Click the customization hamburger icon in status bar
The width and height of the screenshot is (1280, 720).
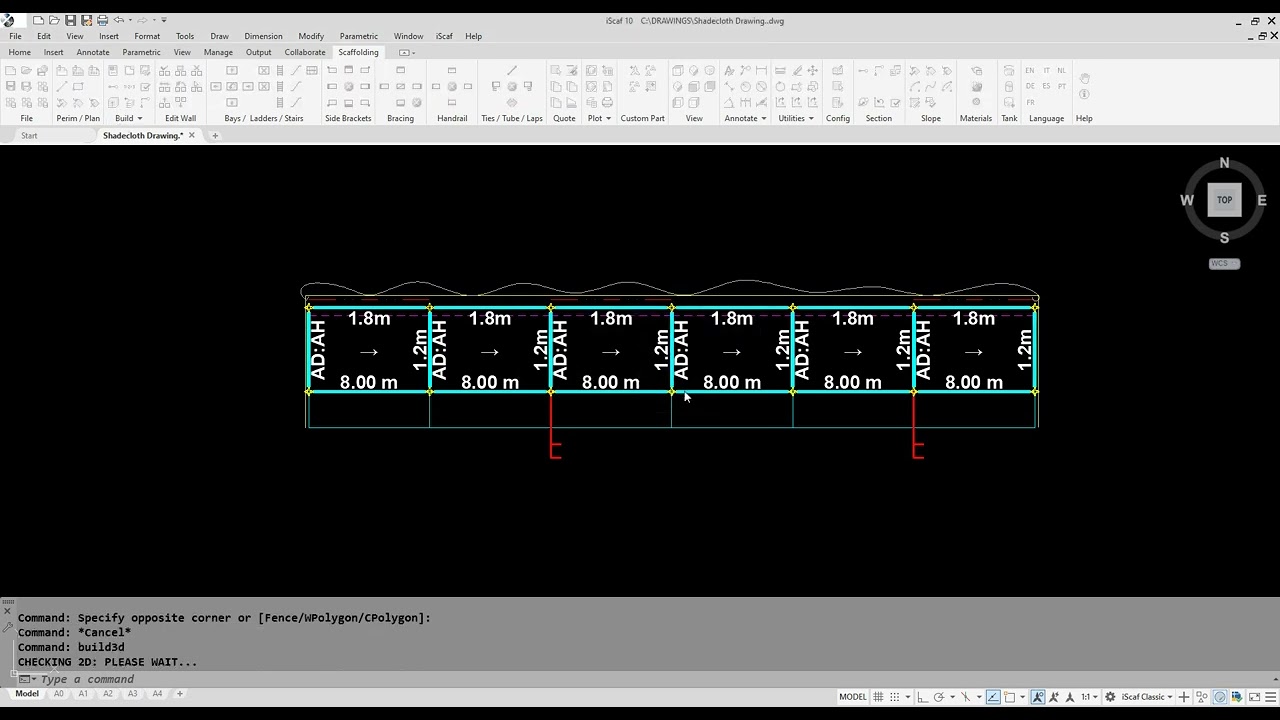(x=1270, y=697)
